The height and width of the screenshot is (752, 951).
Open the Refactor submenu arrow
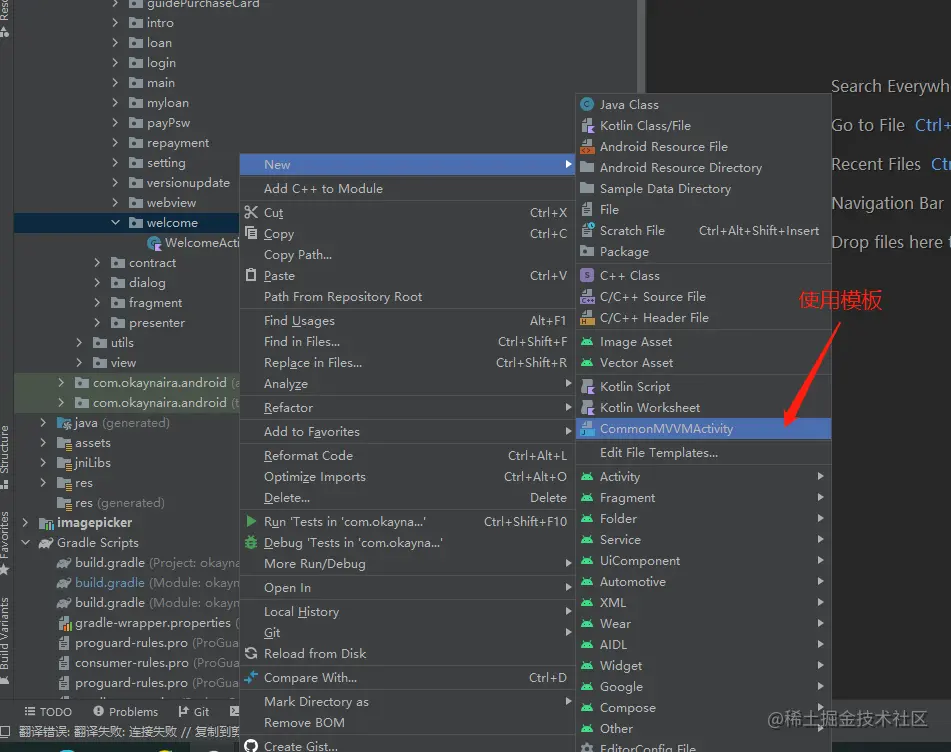point(568,407)
